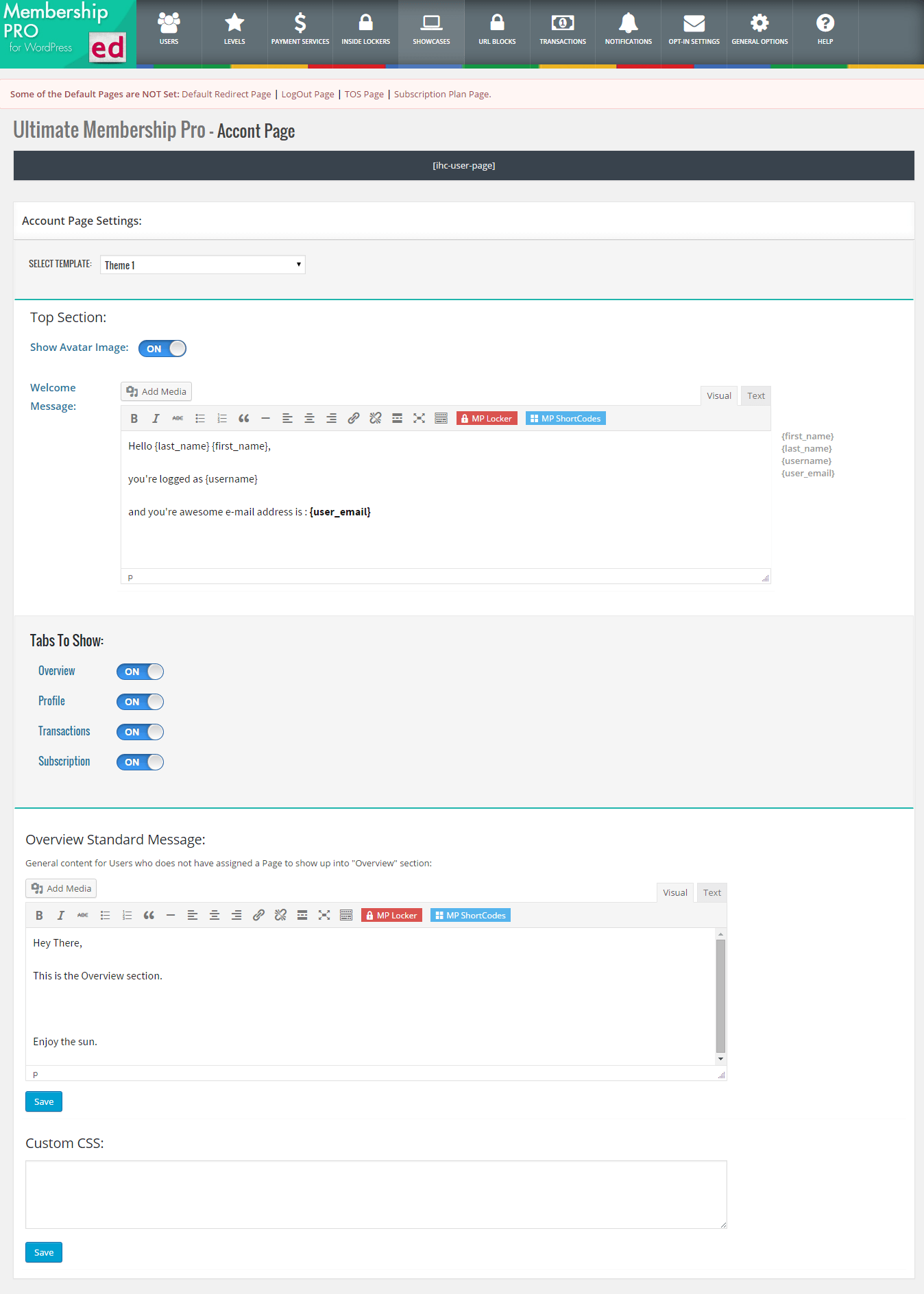Click MP ShortCodes in Overview editor toolbar

coord(470,915)
